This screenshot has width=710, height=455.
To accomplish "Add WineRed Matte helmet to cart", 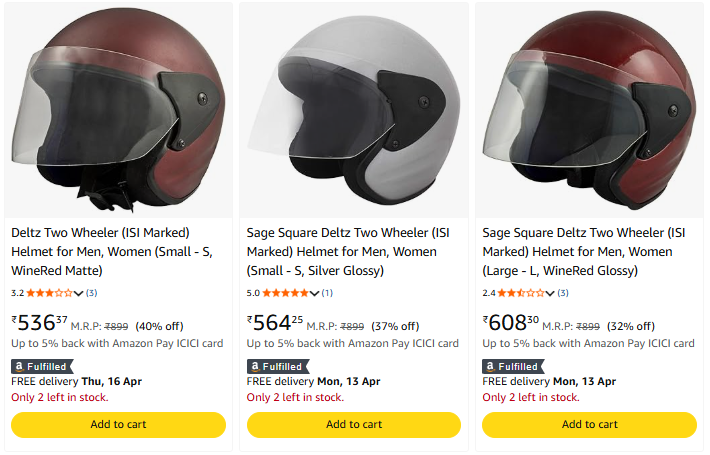I will [118, 424].
